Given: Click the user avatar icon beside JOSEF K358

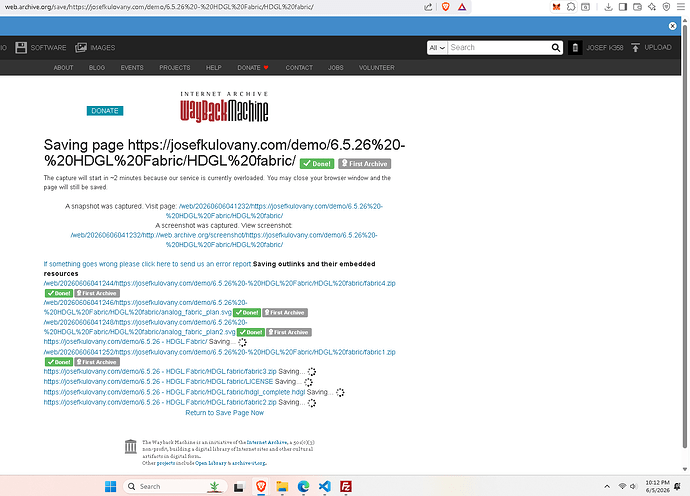Looking at the screenshot, I should pyautogui.click(x=575, y=48).
